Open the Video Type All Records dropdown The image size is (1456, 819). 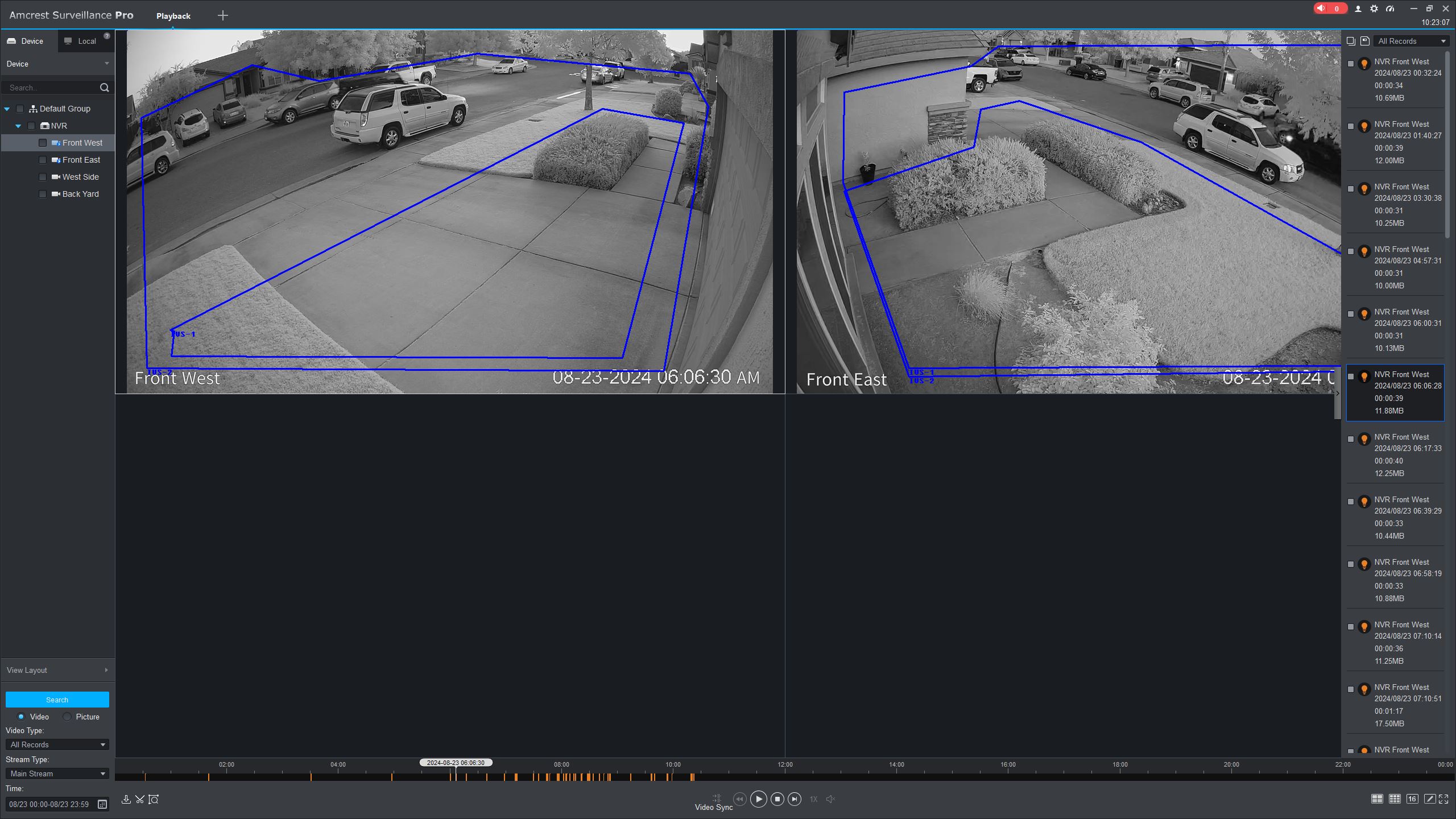click(57, 744)
